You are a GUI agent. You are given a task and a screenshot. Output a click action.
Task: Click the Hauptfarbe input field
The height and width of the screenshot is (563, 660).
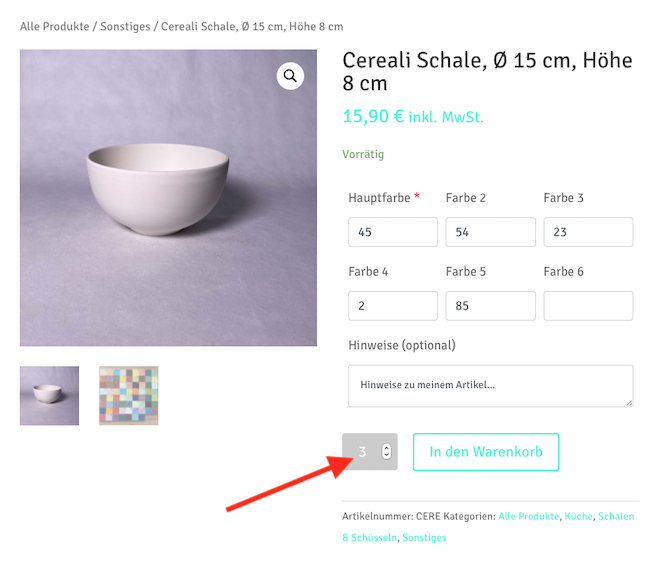[392, 232]
